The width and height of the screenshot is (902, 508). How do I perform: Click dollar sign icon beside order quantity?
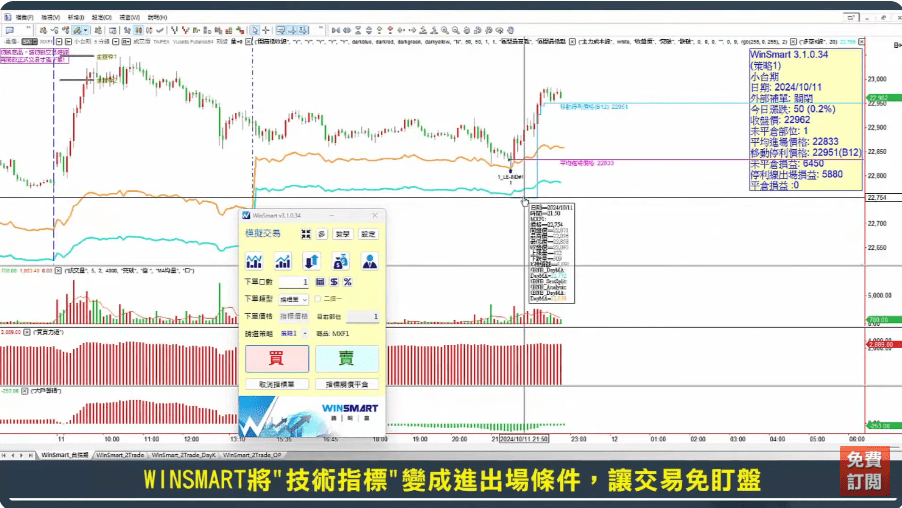[334, 282]
